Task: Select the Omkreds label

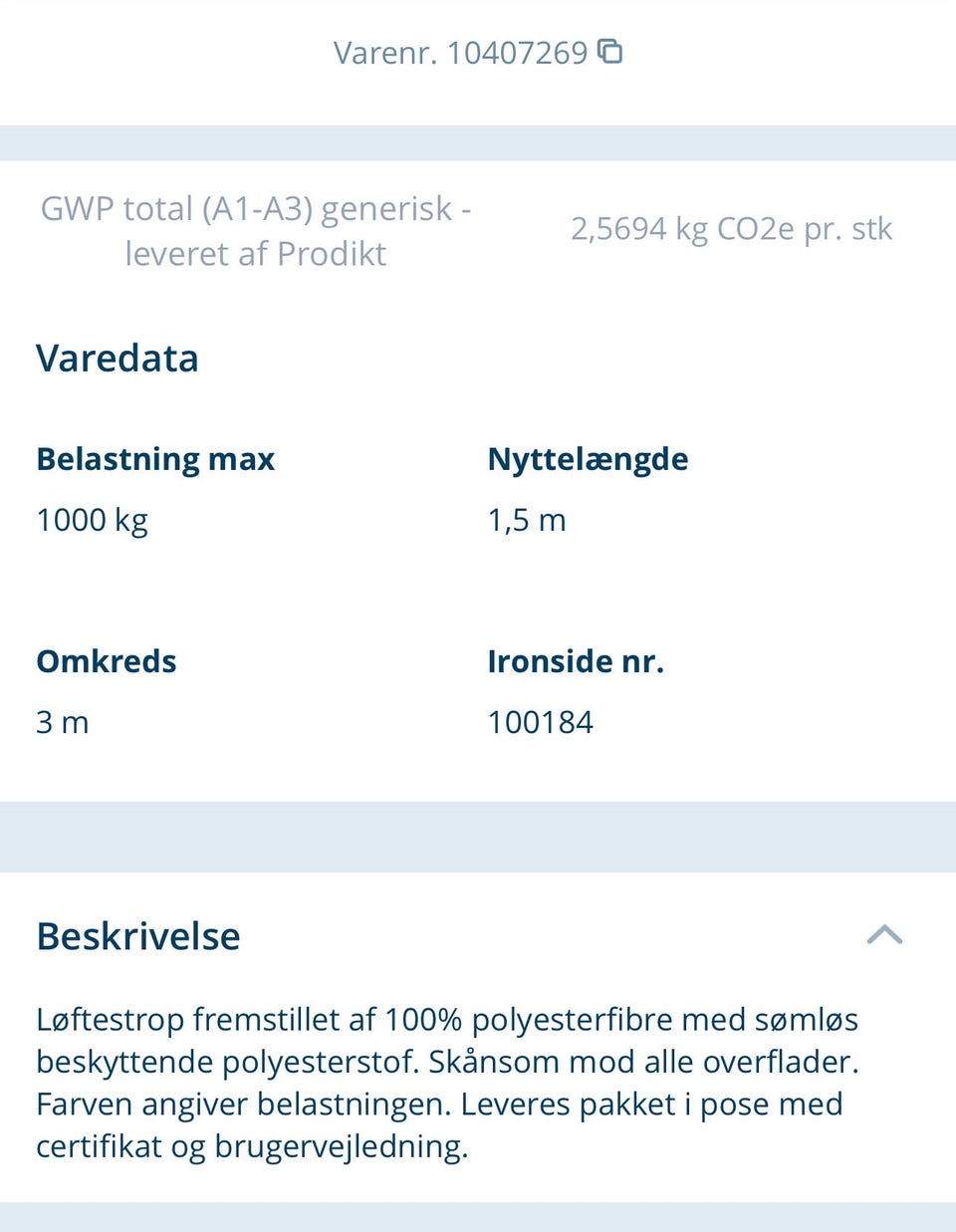Action: 107,661
